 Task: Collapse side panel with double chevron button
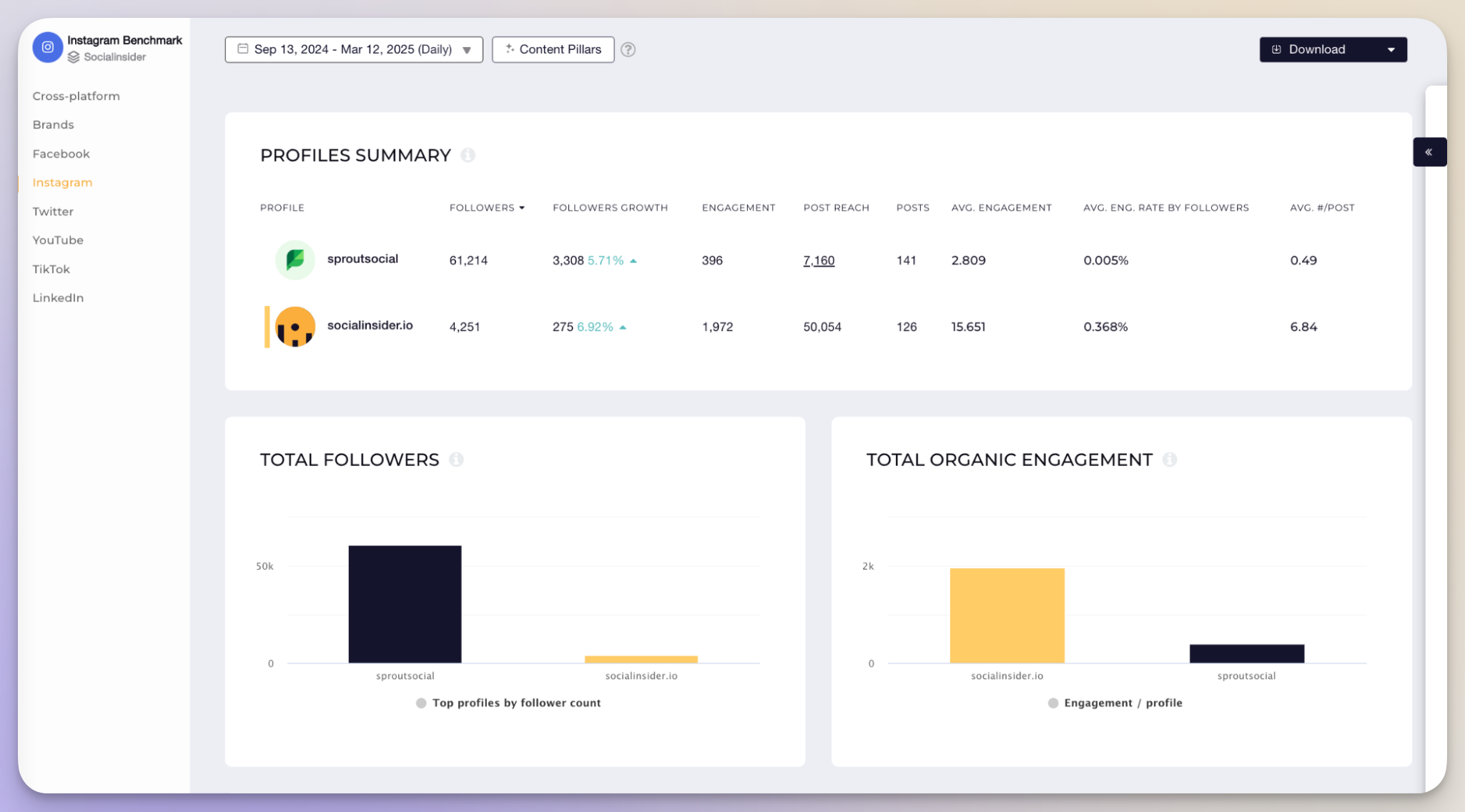coord(1429,152)
